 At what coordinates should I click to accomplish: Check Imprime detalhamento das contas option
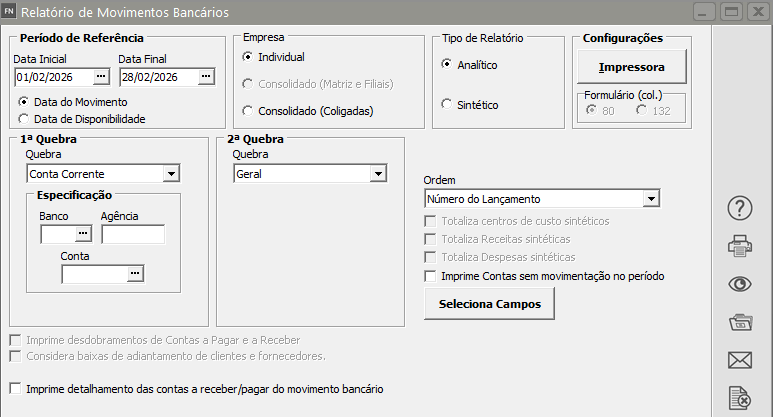(15, 389)
